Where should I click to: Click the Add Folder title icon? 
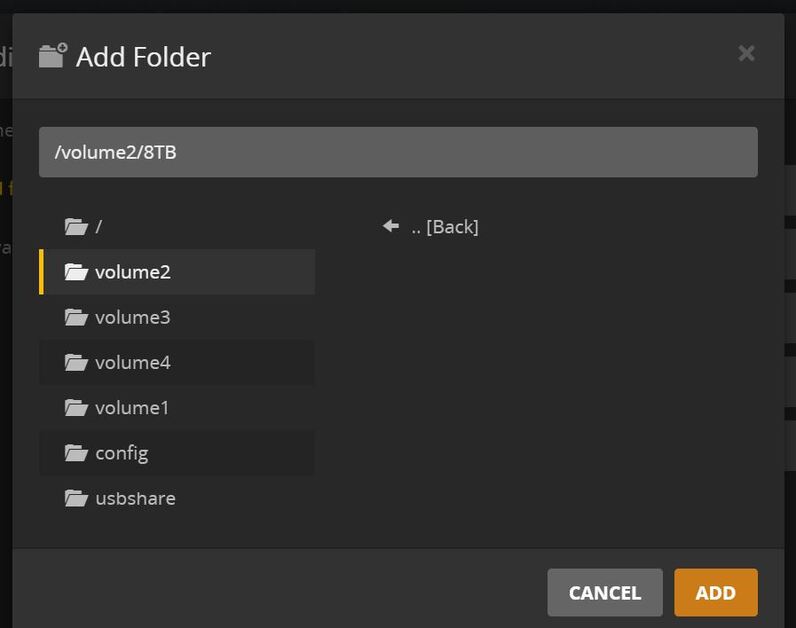52,55
